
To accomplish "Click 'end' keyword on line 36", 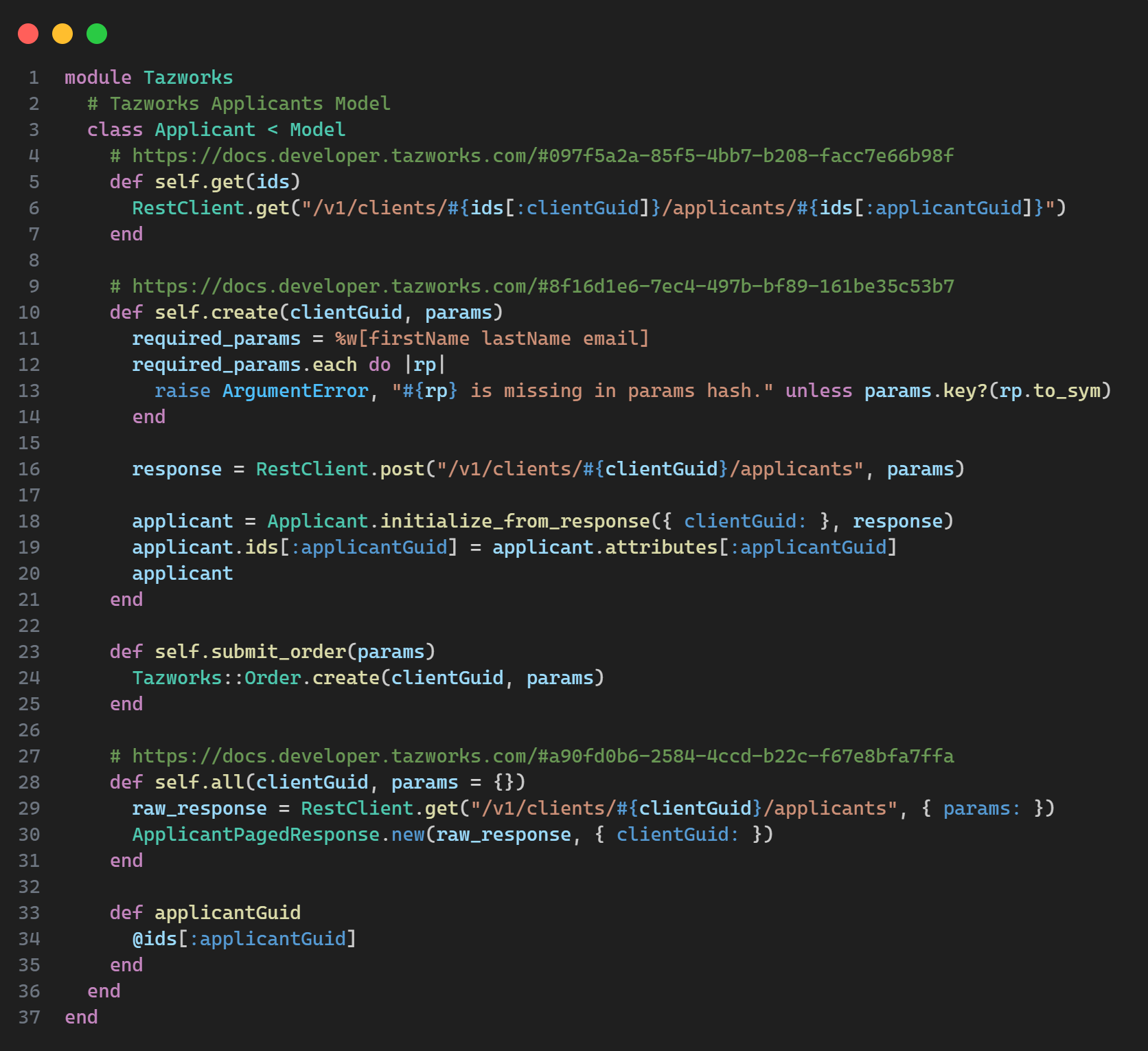I will (x=104, y=991).
